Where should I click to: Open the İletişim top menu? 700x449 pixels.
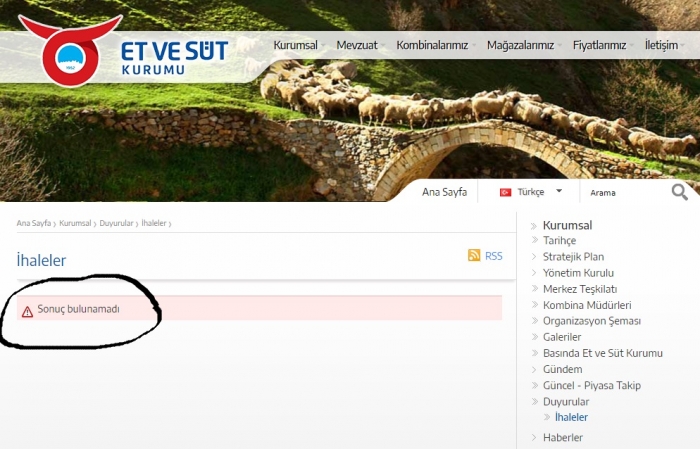coord(661,45)
